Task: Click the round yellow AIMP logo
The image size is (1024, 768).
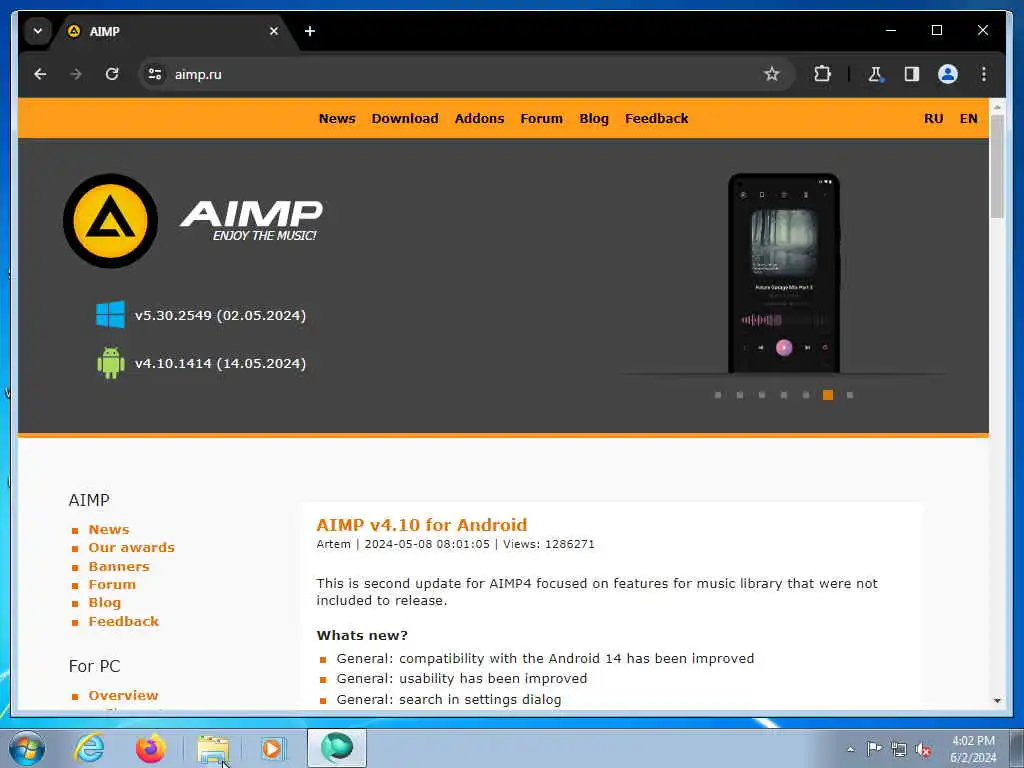Action: click(110, 221)
